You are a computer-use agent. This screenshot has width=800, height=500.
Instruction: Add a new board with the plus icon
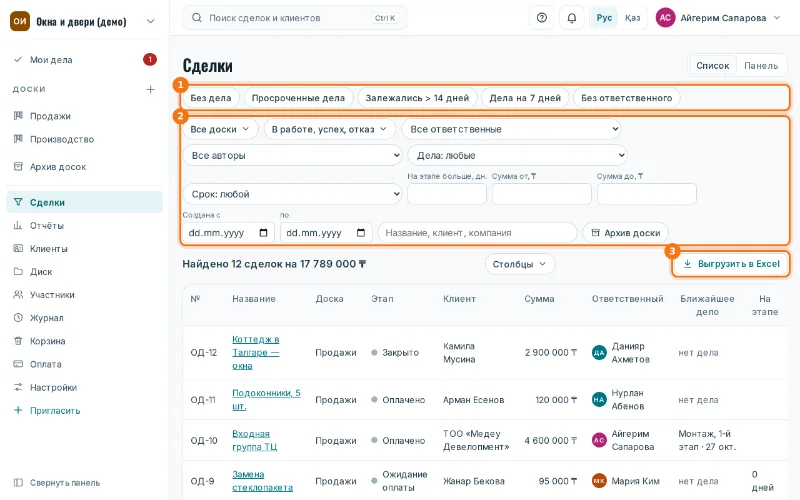[x=151, y=89]
